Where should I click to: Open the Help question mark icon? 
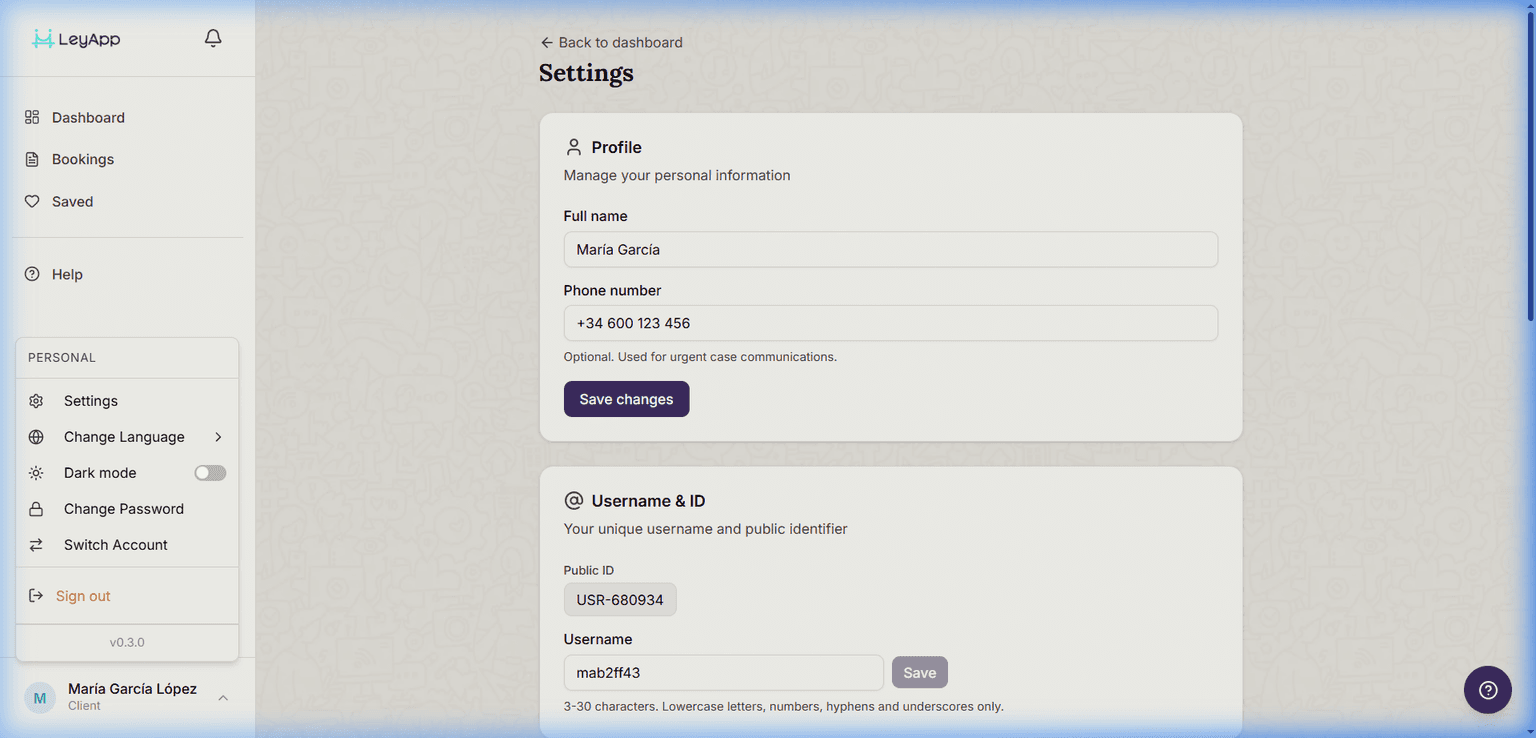pyautogui.click(x=32, y=273)
